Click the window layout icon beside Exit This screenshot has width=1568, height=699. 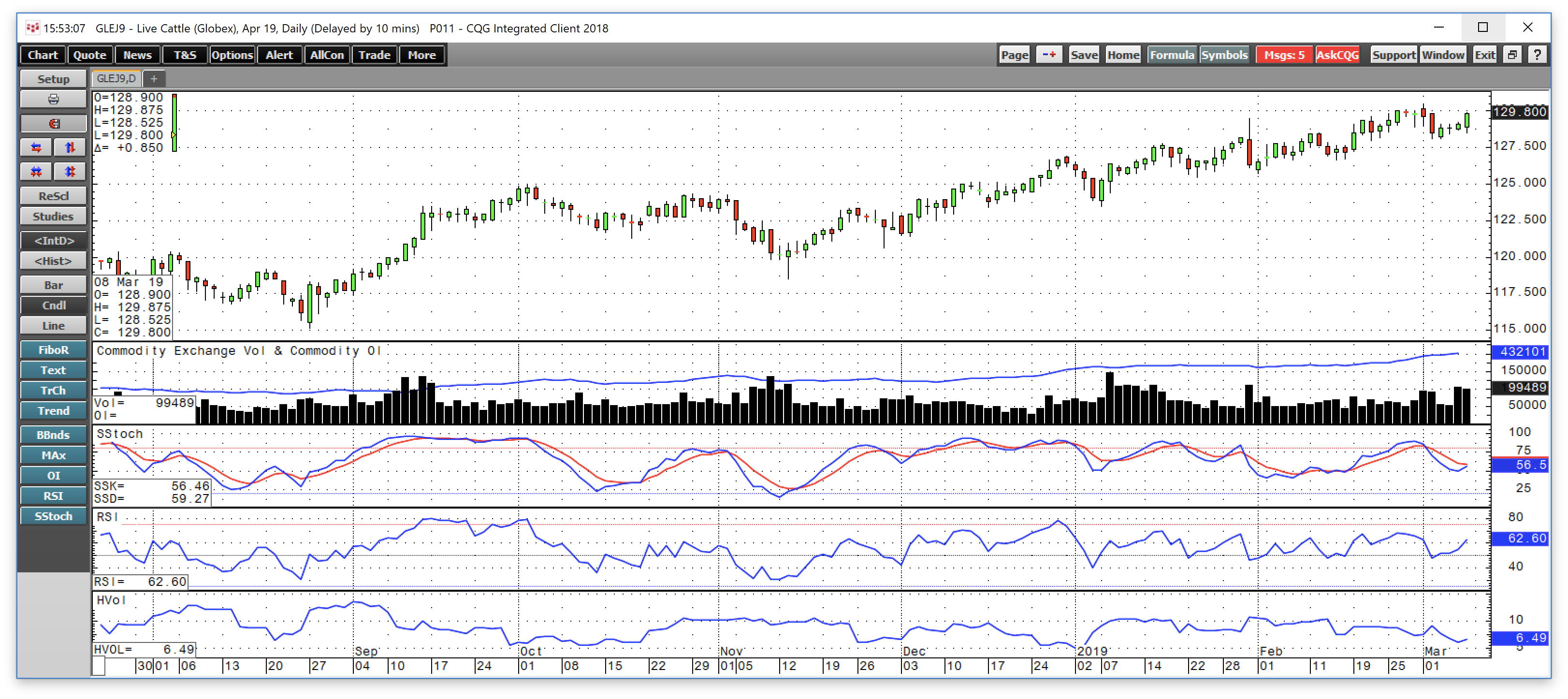[1512, 54]
